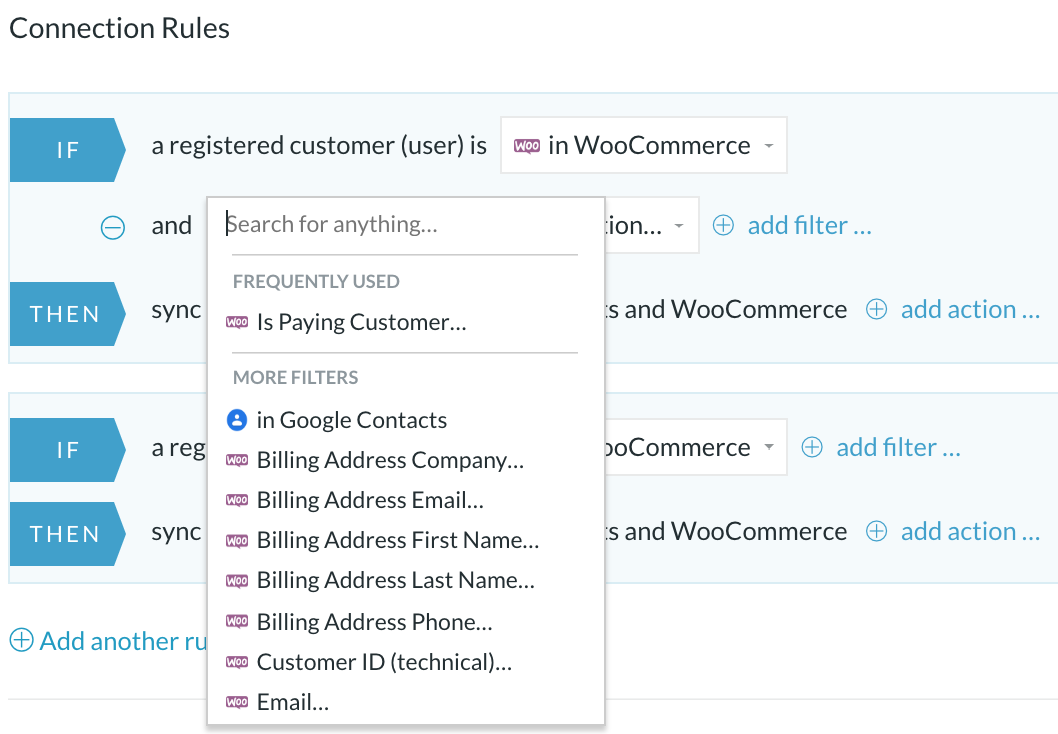Click the first rule's IF label
1058x734 pixels.
(x=67, y=150)
